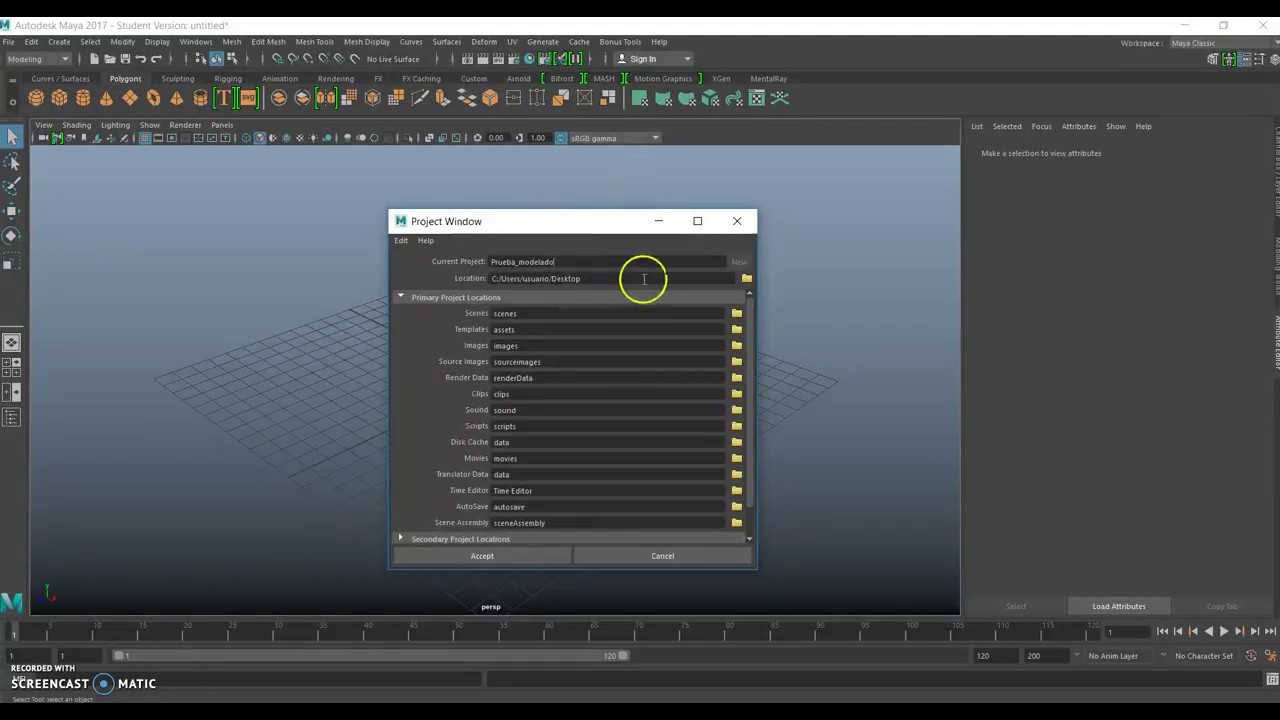Viewport: 1280px width, 720px height.
Task: Open the No Anim Layer dropdown
Action: [1113, 656]
